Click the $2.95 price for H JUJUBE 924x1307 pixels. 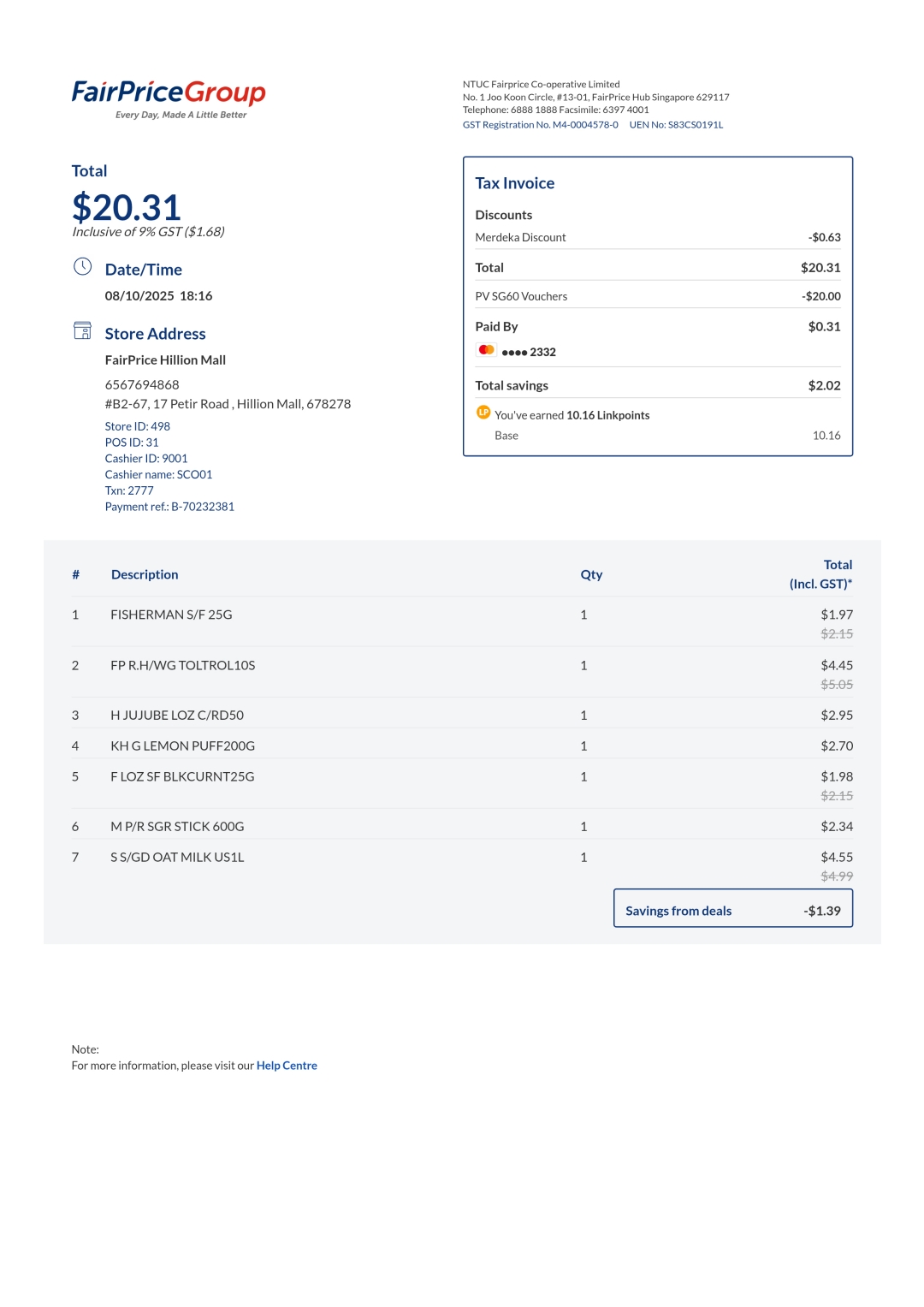pos(837,716)
